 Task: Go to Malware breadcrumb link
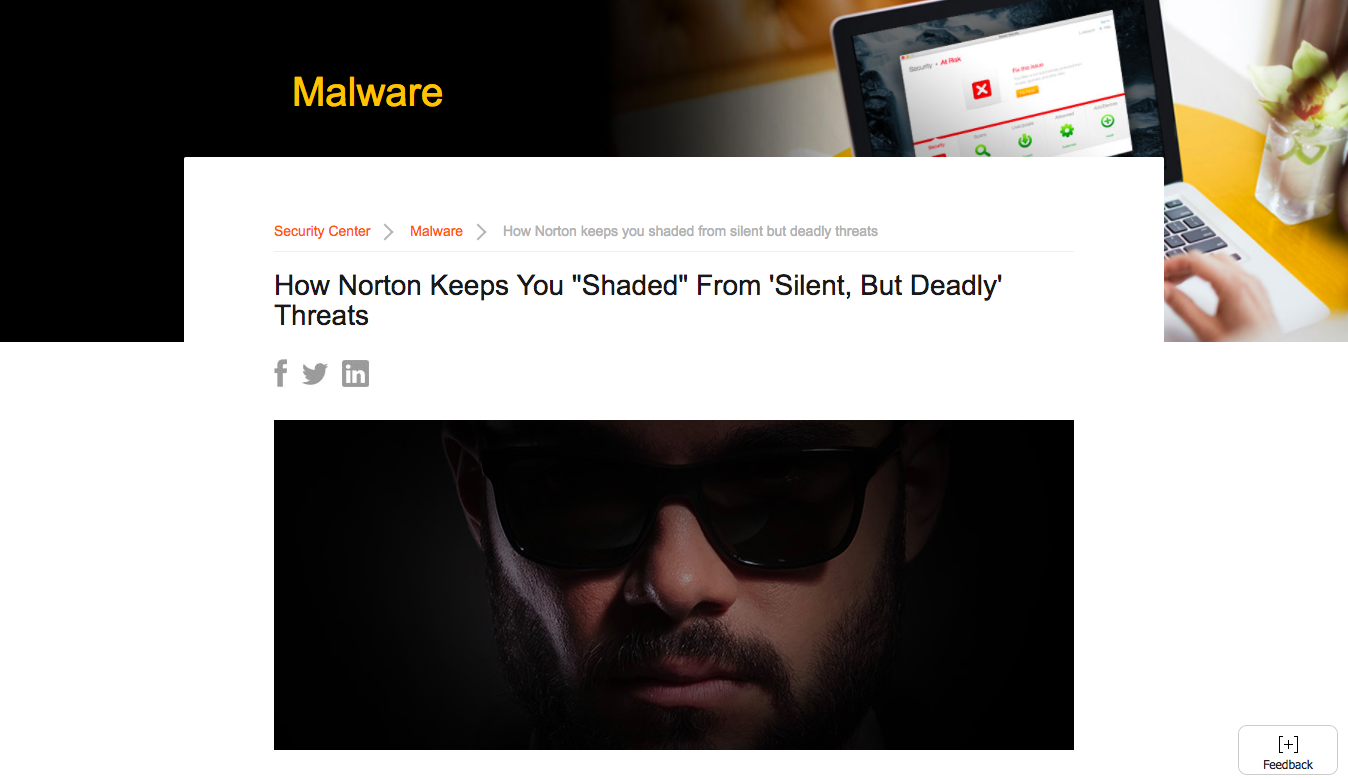coord(436,231)
